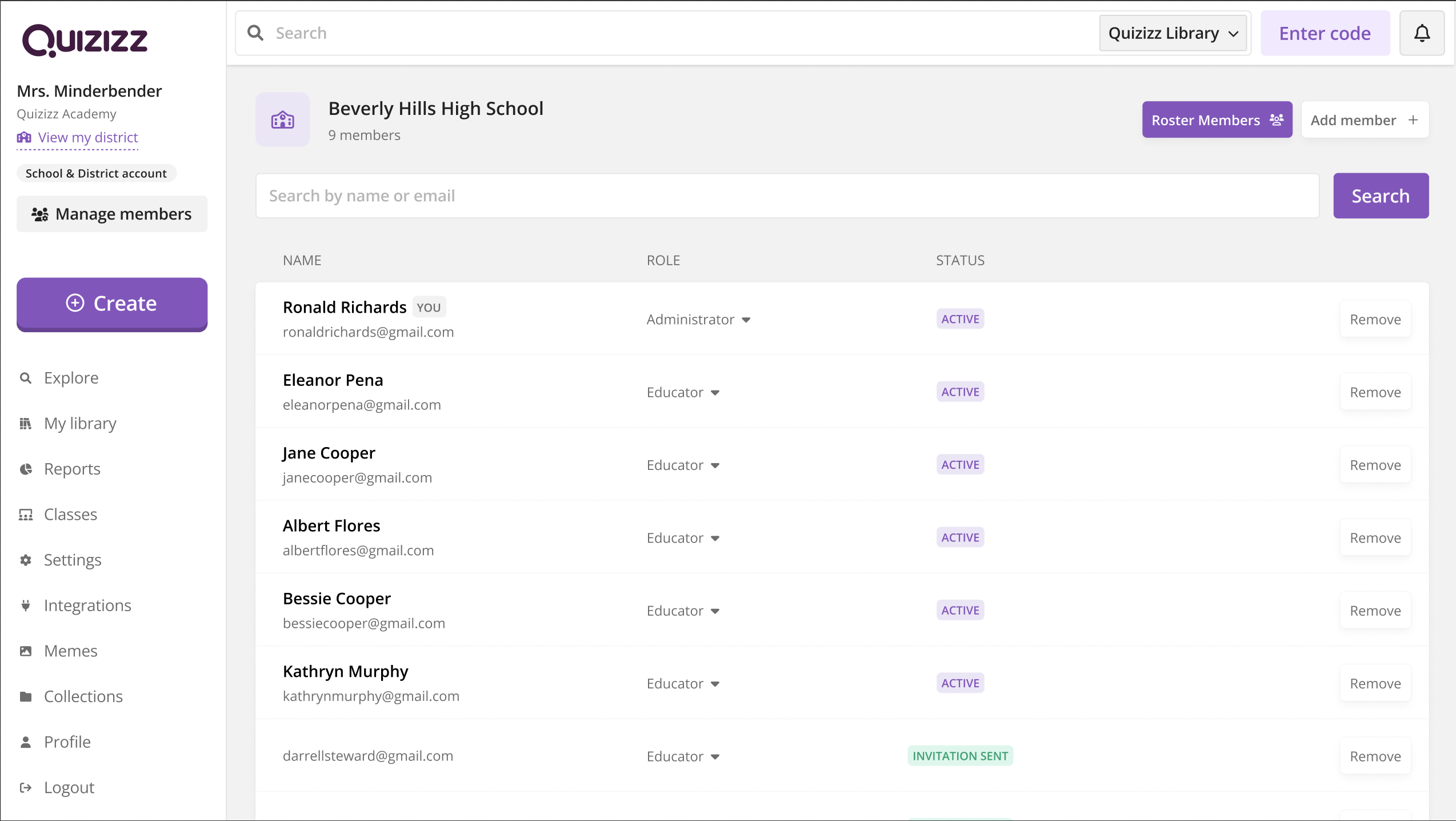Open Collections
Image resolution: width=1456 pixels, height=821 pixels.
[x=83, y=696]
